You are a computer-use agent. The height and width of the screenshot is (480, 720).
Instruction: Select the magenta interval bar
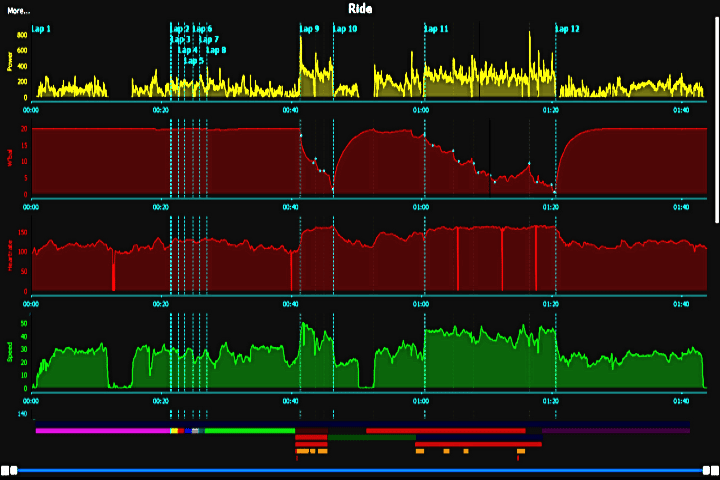click(x=103, y=431)
